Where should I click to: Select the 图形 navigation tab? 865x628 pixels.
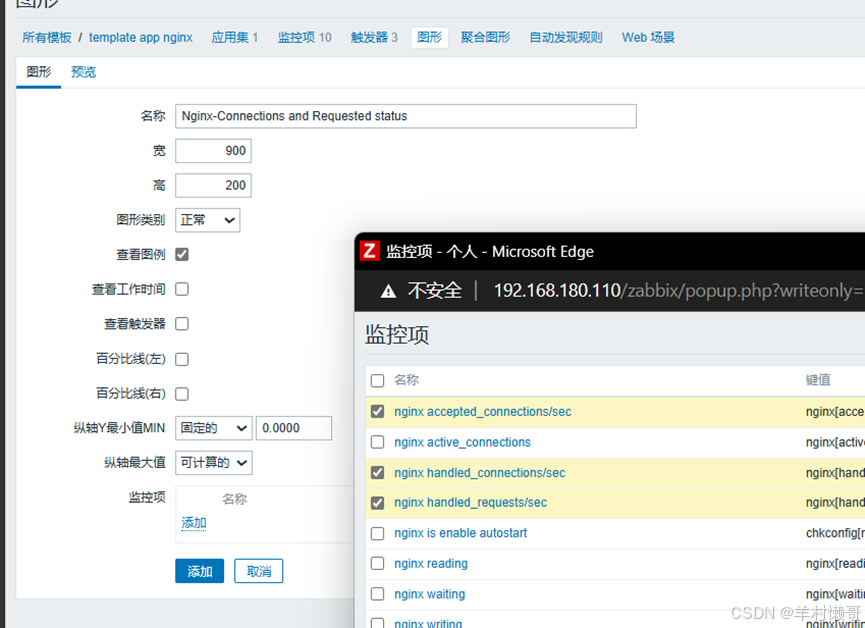click(x=429, y=38)
